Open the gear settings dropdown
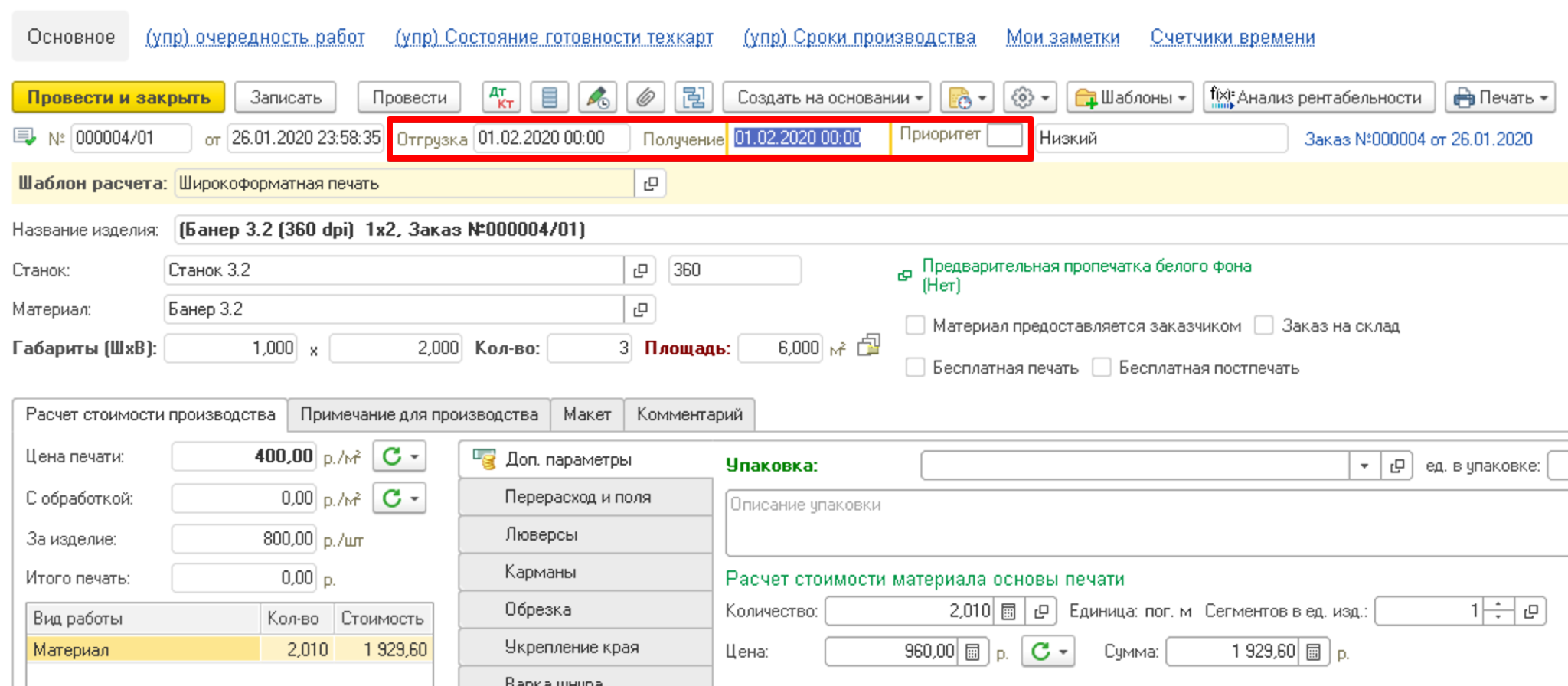Screen dimensions: 1568x686 coord(1031,97)
